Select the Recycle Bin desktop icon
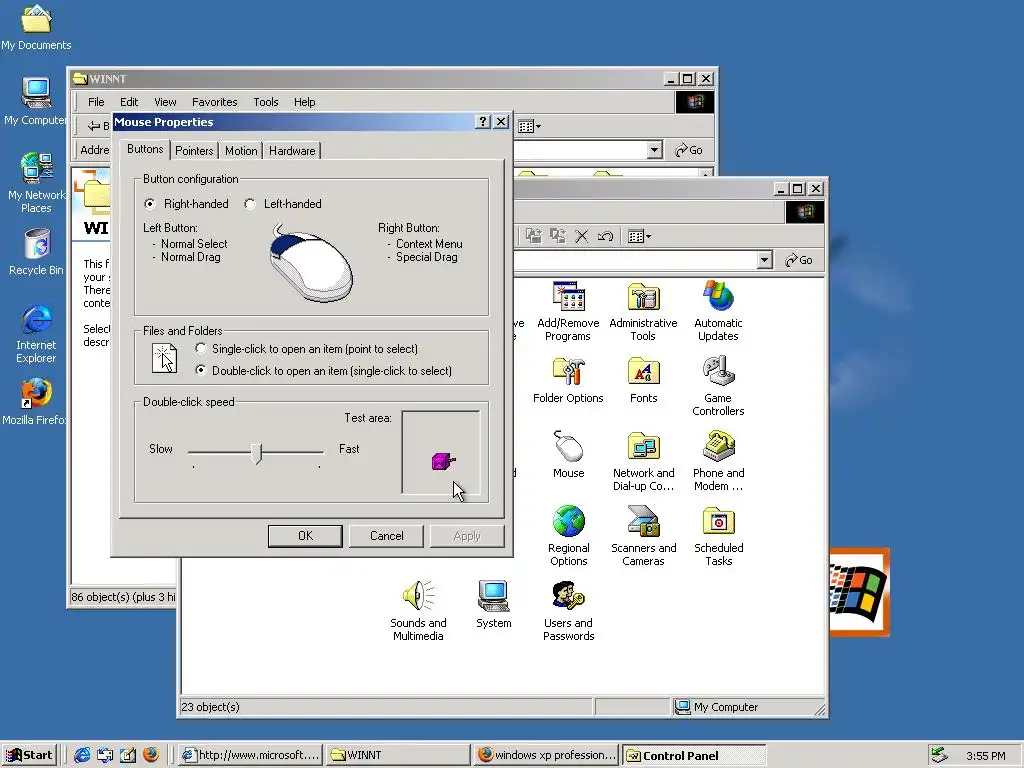Screen dimensions: 1024x768 [37, 244]
